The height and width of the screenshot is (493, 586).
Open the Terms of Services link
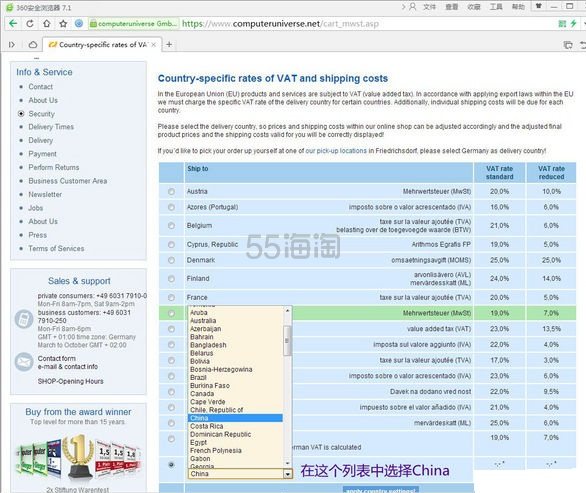(x=56, y=249)
